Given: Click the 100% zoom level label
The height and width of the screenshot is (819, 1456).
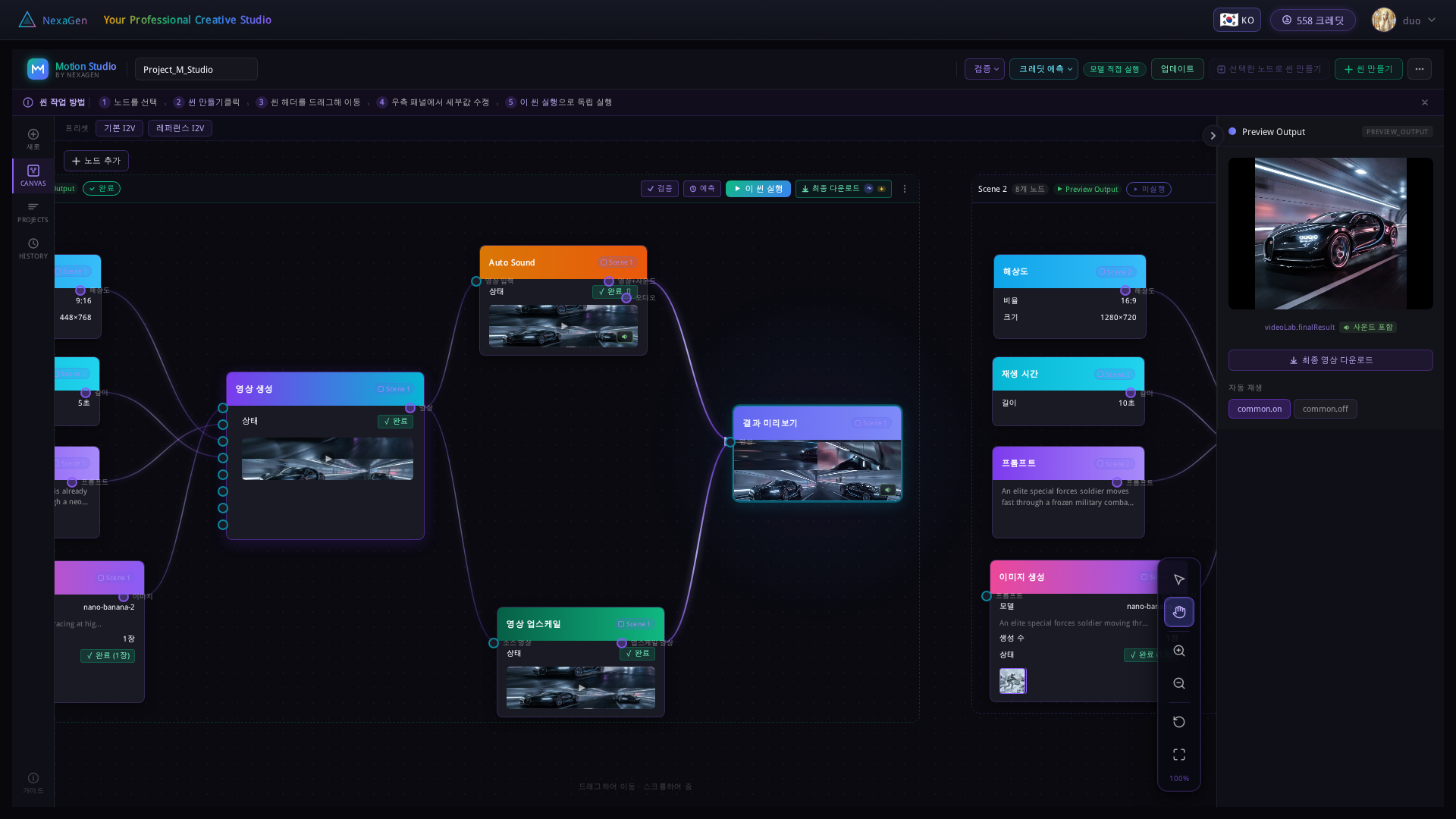Looking at the screenshot, I should tap(1179, 779).
